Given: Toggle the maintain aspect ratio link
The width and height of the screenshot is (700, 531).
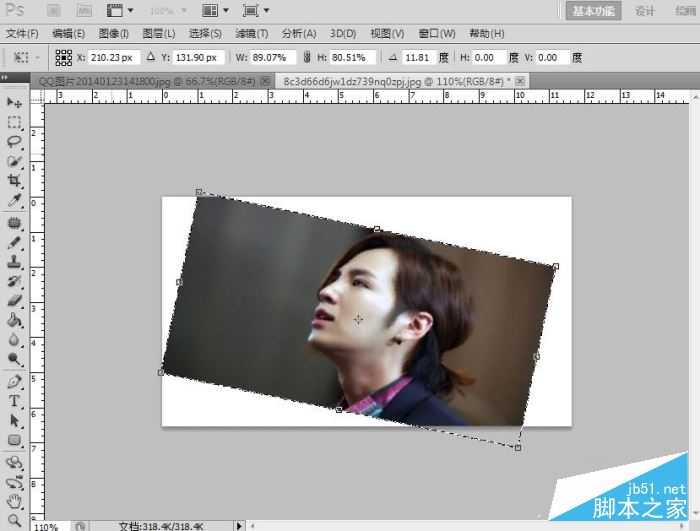Looking at the screenshot, I should pyautogui.click(x=307, y=58).
